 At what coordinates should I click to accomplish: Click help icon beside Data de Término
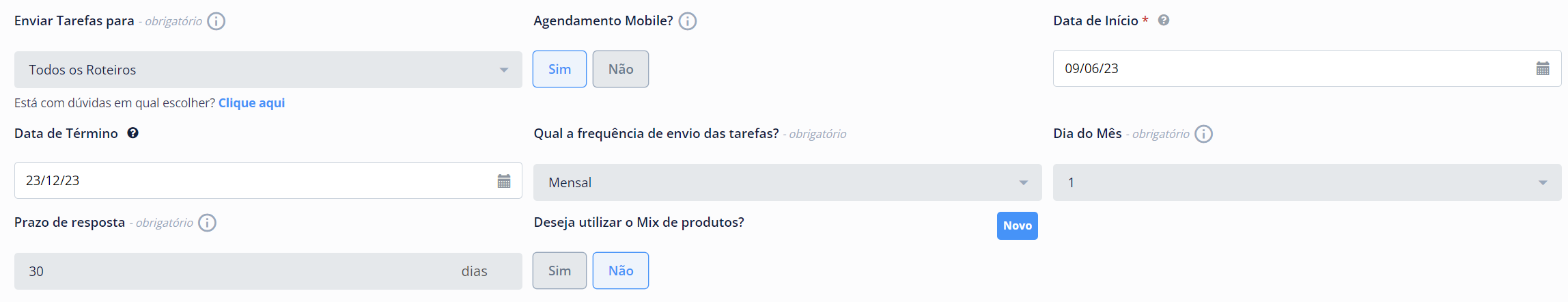pyautogui.click(x=133, y=133)
